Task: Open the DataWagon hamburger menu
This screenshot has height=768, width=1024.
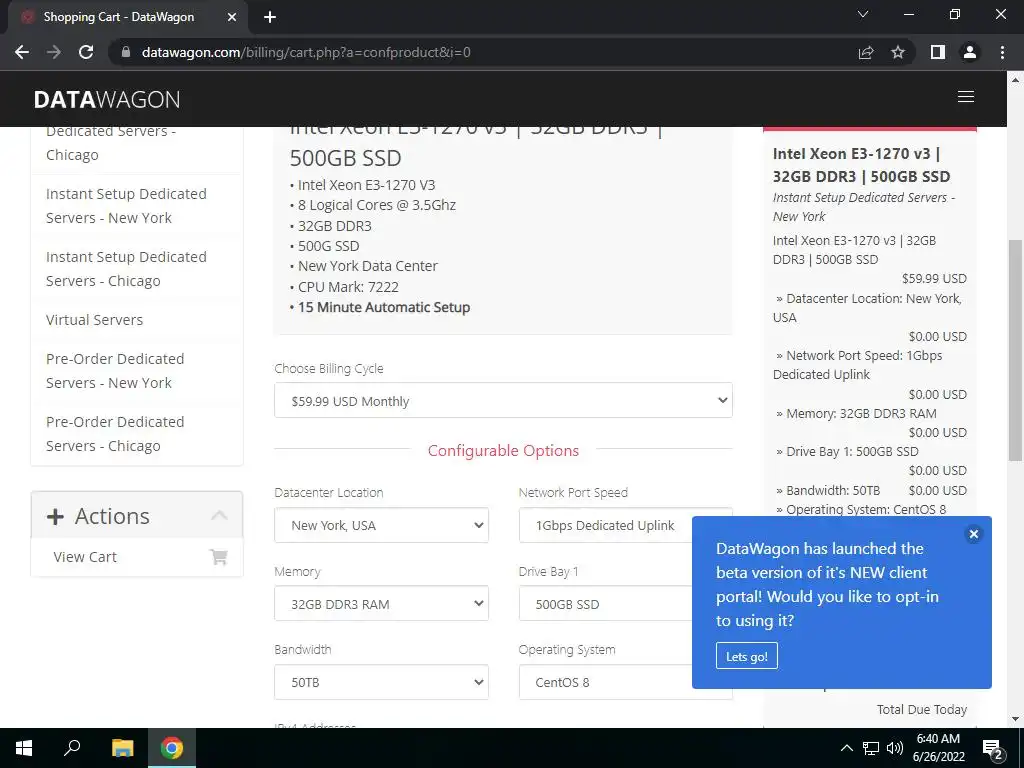Action: pos(966,97)
